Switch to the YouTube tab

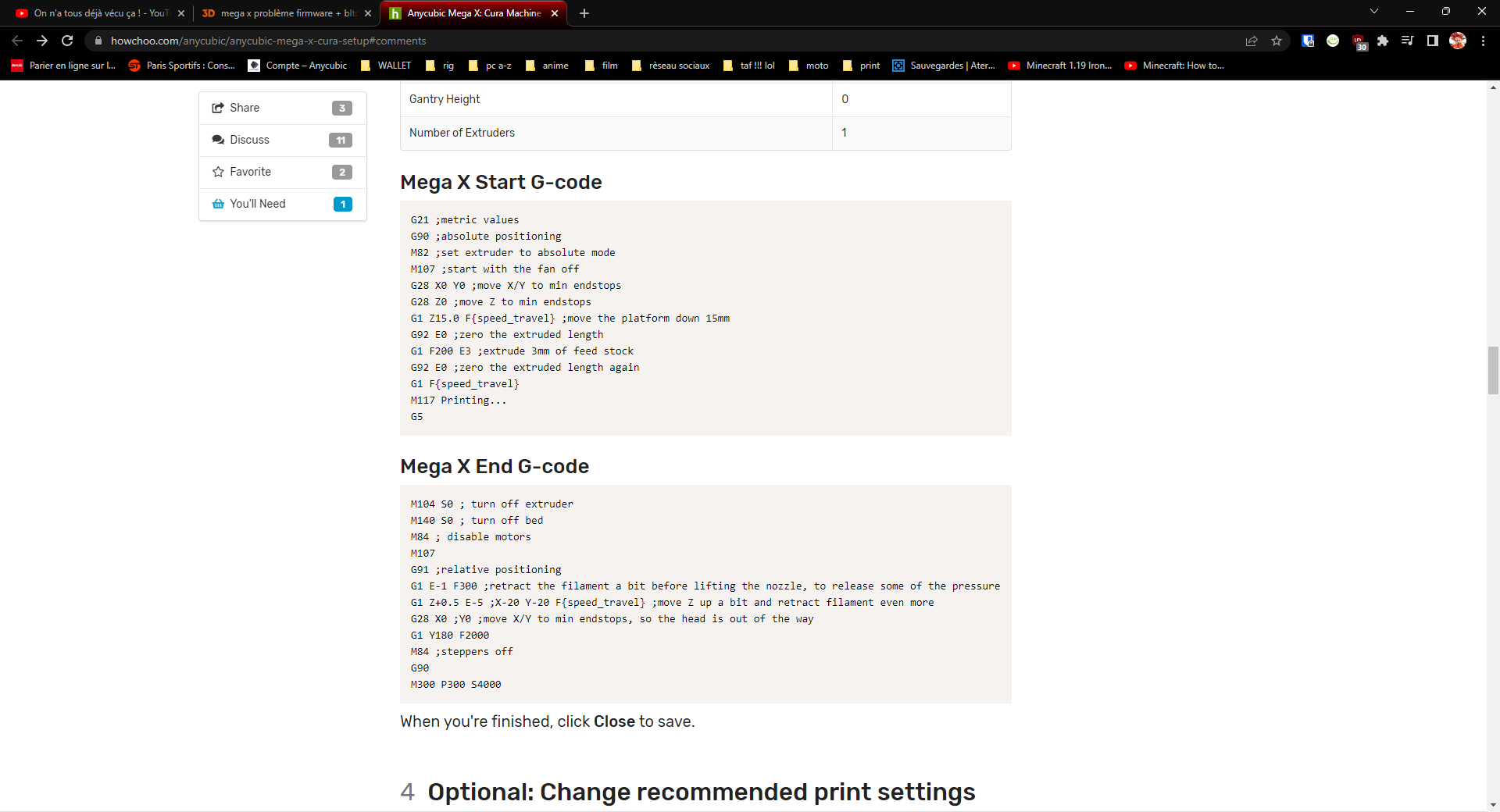point(100,13)
